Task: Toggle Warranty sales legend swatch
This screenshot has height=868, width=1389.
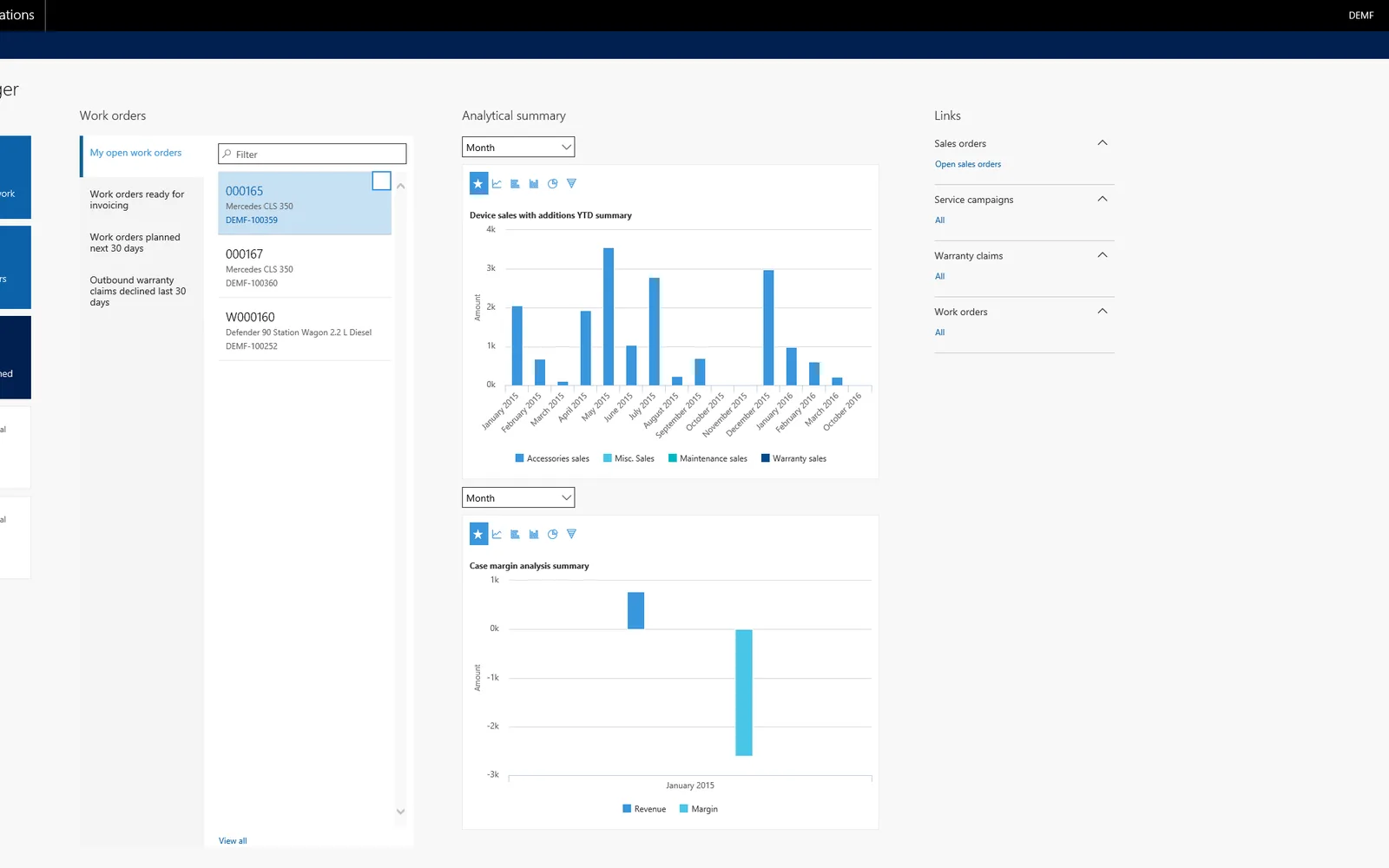Action: 766,457
